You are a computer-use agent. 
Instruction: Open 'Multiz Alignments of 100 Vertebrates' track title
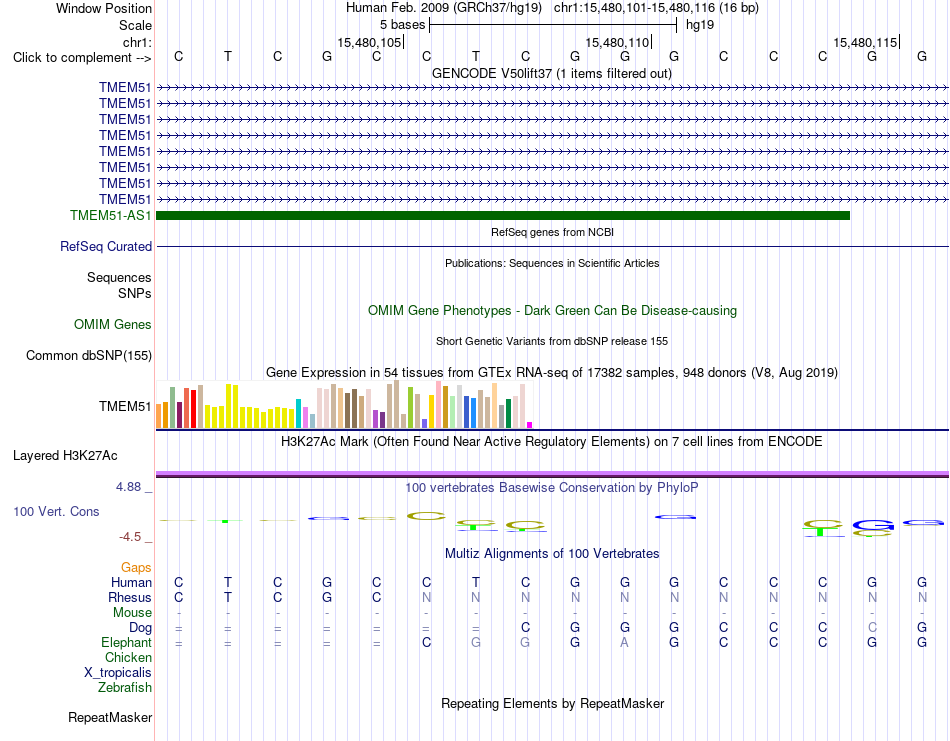coord(552,554)
